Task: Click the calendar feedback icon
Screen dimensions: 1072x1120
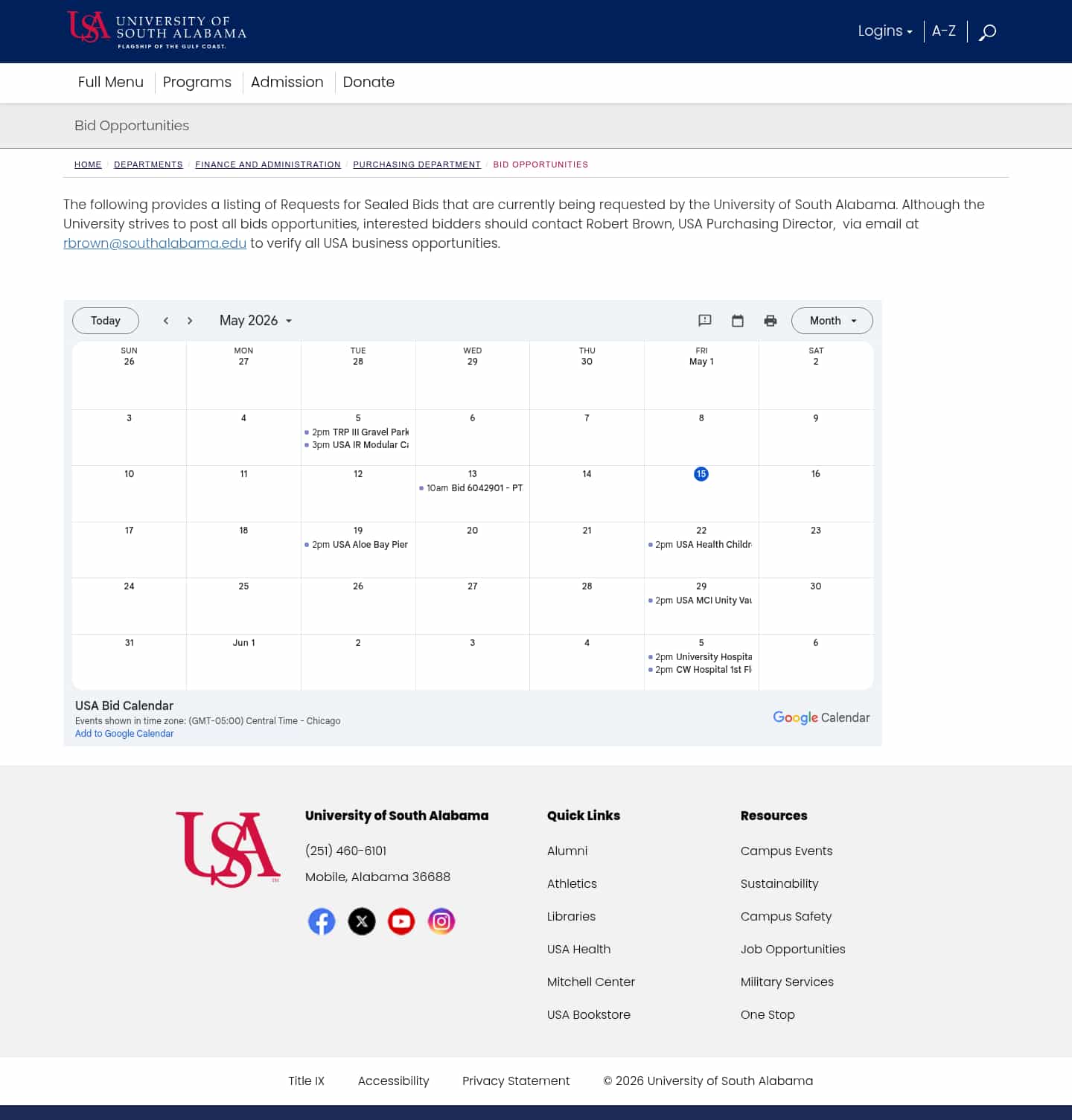Action: [x=705, y=321]
